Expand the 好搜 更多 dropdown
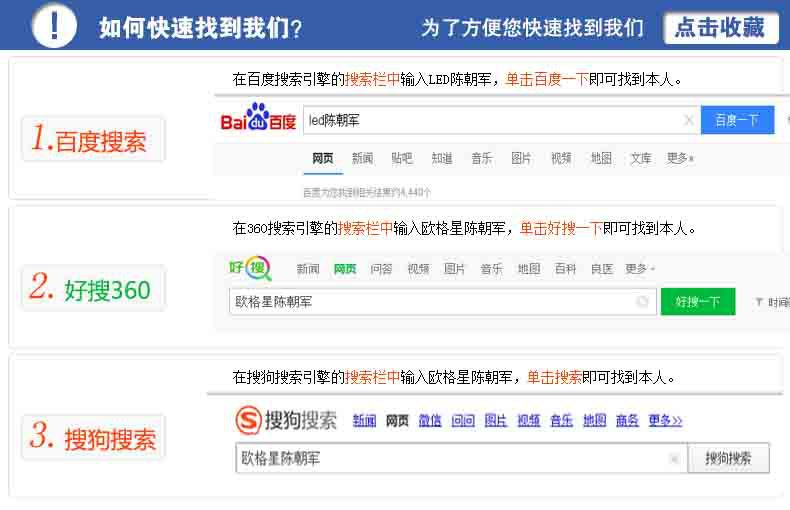The height and width of the screenshot is (510, 790). 640,269
